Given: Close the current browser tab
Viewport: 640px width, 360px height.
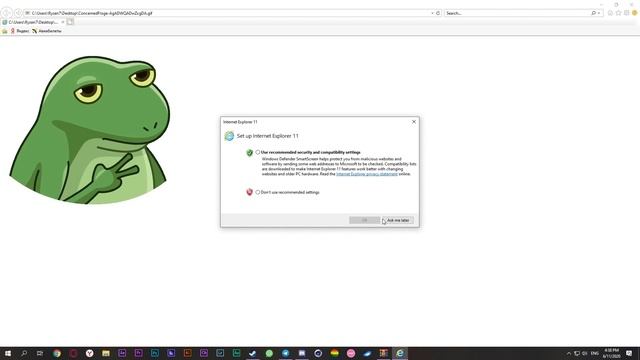Looking at the screenshot, I should pyautogui.click(x=63, y=22).
